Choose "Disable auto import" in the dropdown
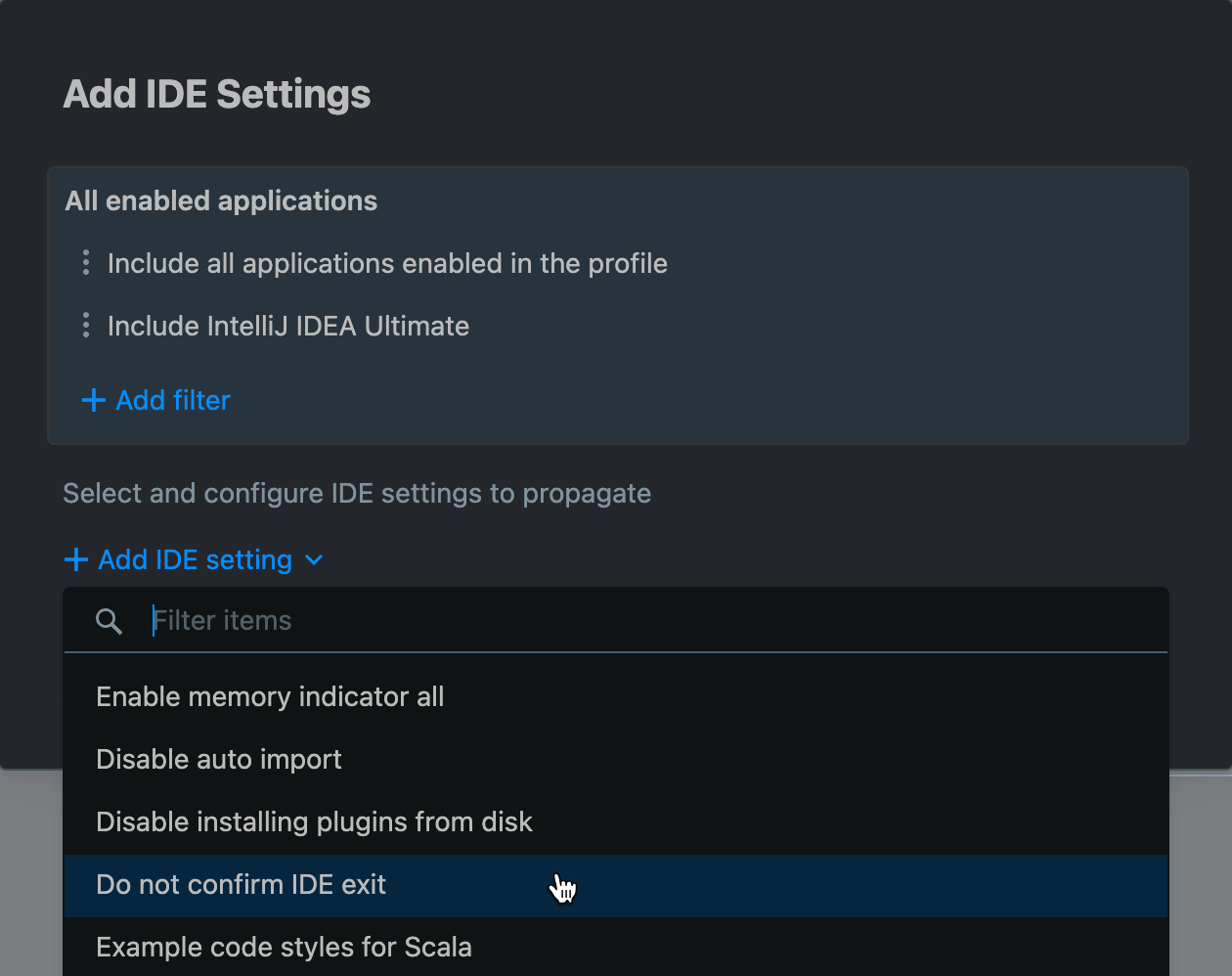The image size is (1232, 976). pos(219,759)
